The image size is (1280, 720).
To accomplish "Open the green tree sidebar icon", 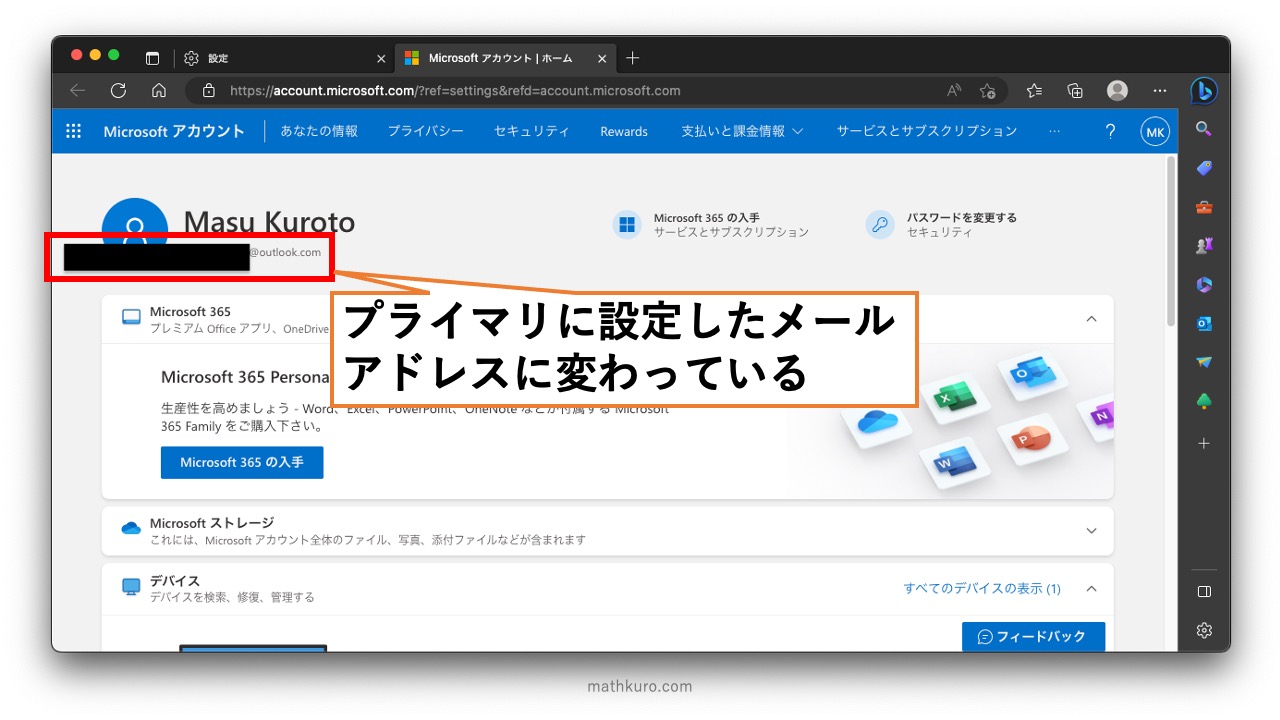I will (x=1204, y=402).
